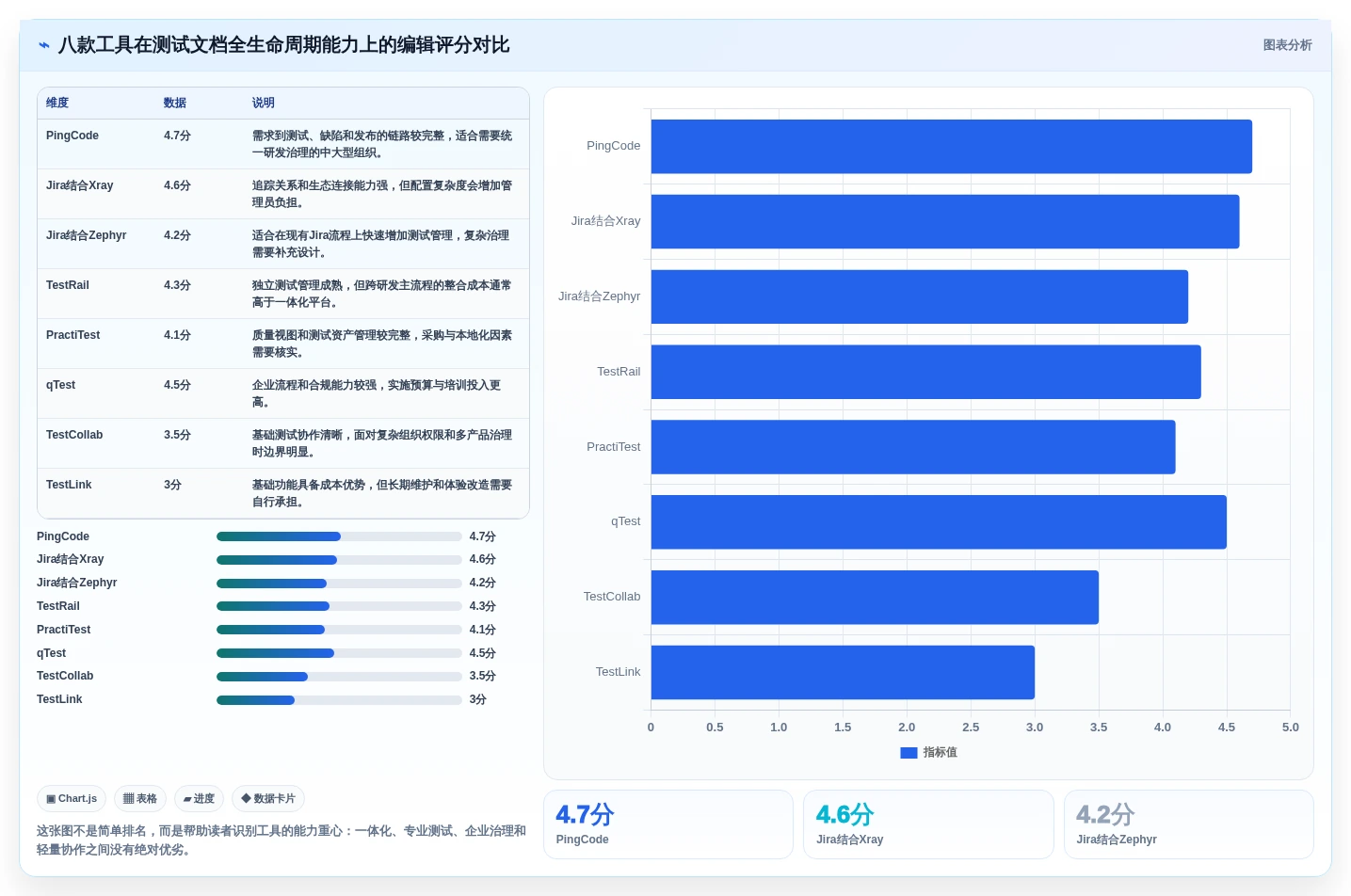
Task: Select the 进度 tag chip
Action: click(x=199, y=799)
